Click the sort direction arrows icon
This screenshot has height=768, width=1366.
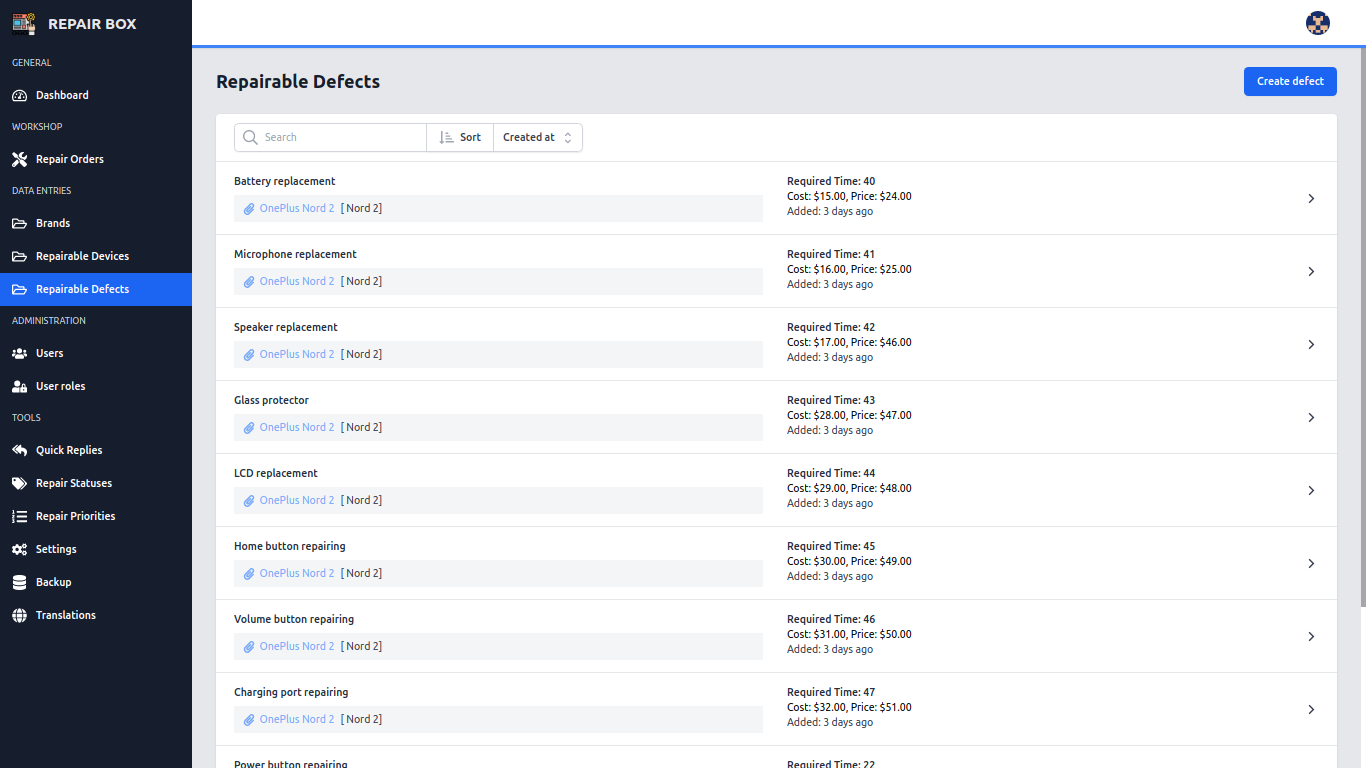click(x=447, y=137)
